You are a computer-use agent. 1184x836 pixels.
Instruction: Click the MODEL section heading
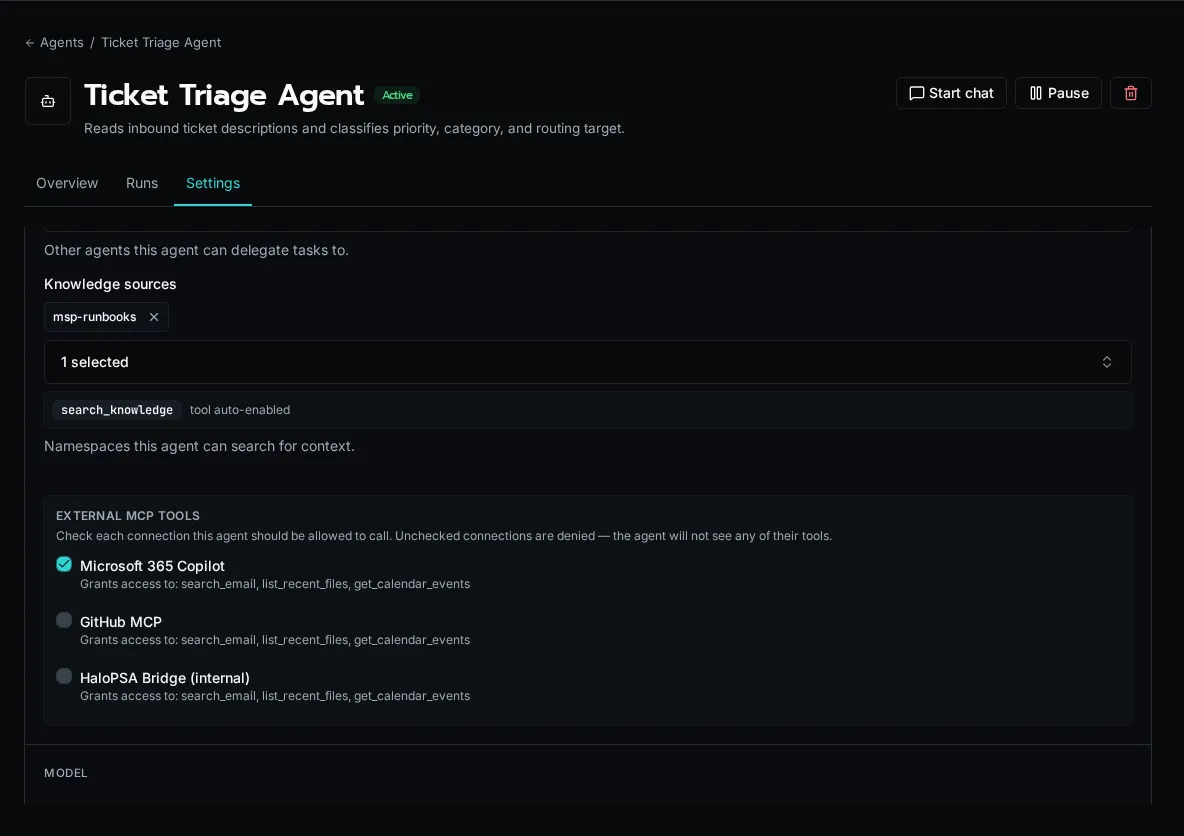click(x=66, y=773)
